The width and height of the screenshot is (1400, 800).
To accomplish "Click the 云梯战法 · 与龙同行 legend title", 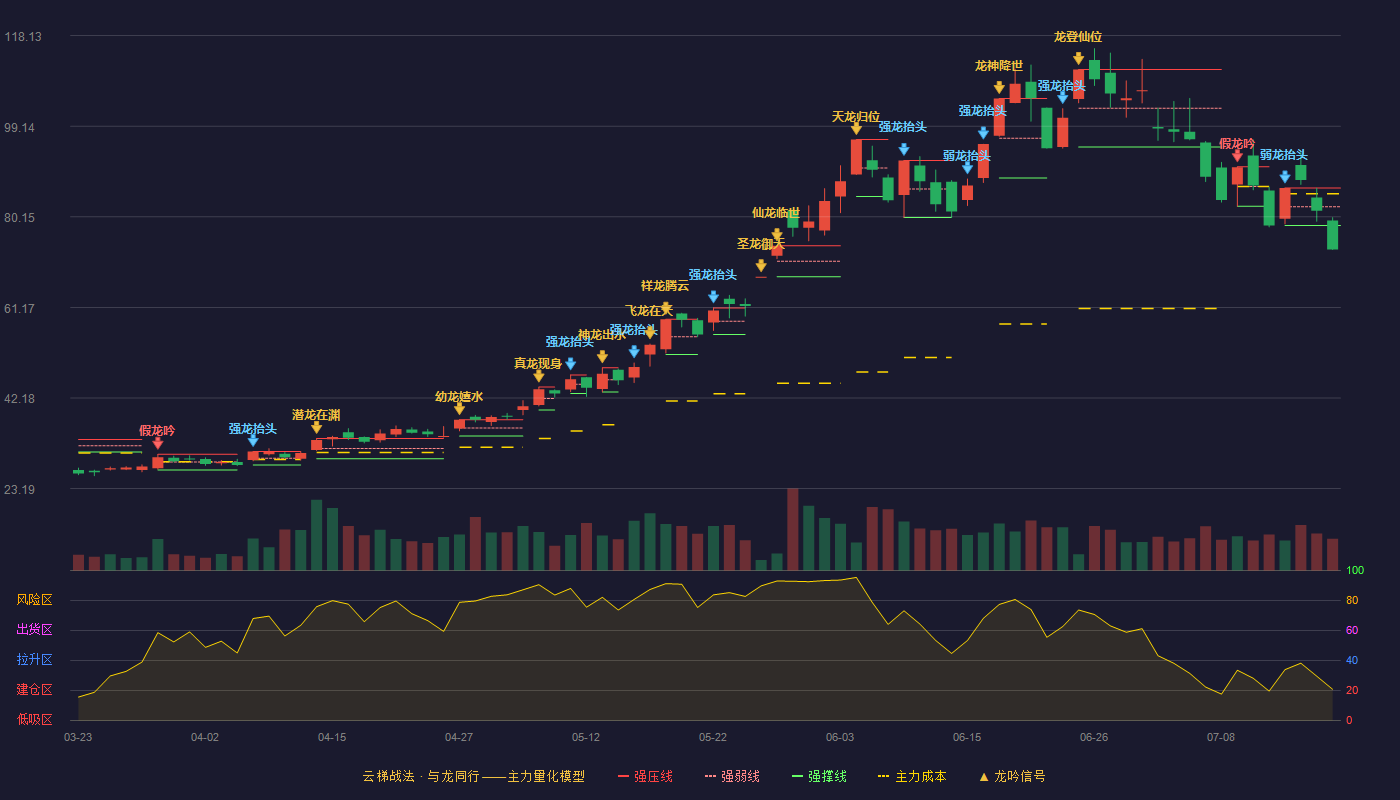I will [473, 776].
